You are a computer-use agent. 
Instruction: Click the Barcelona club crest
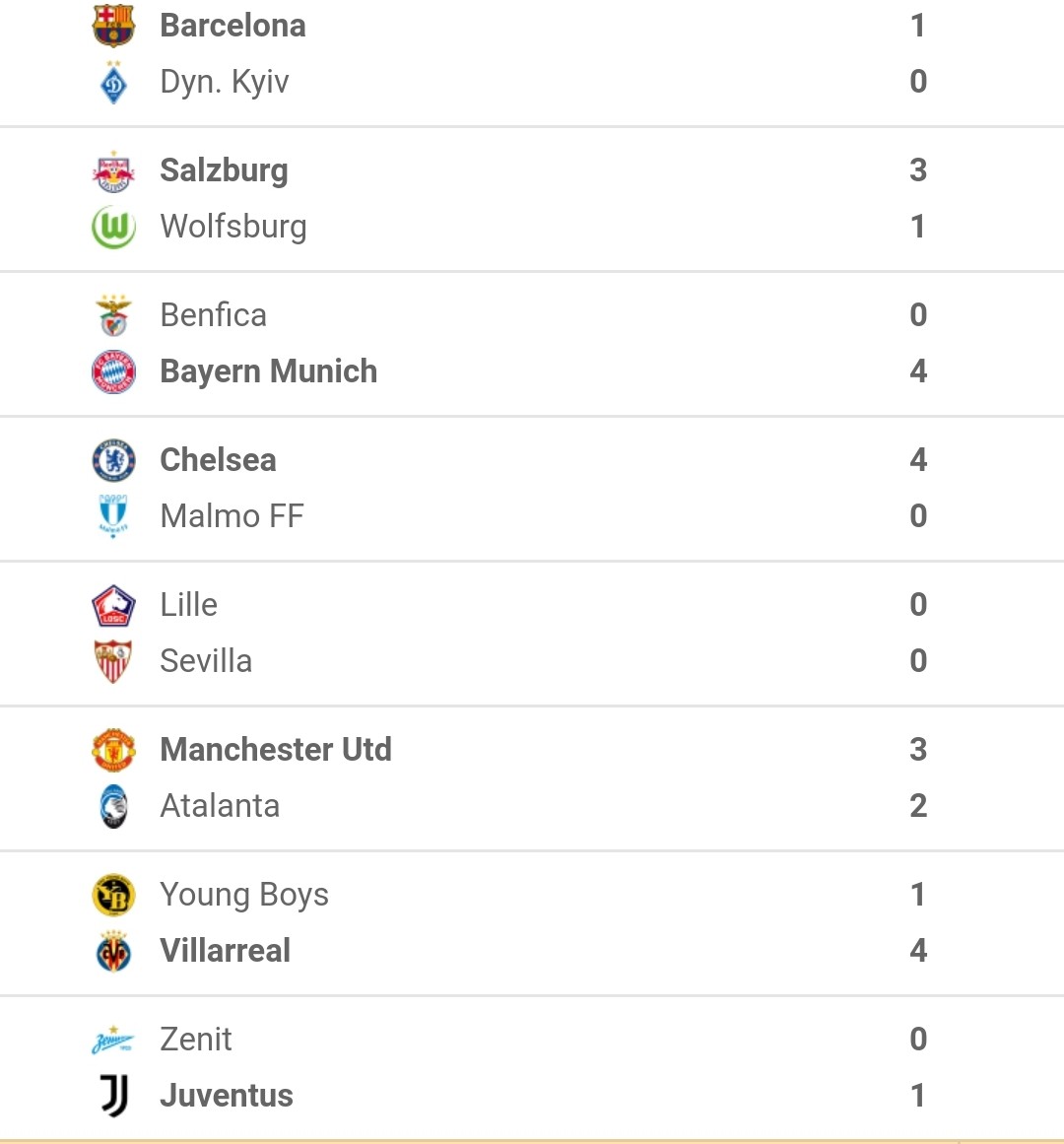tap(113, 25)
